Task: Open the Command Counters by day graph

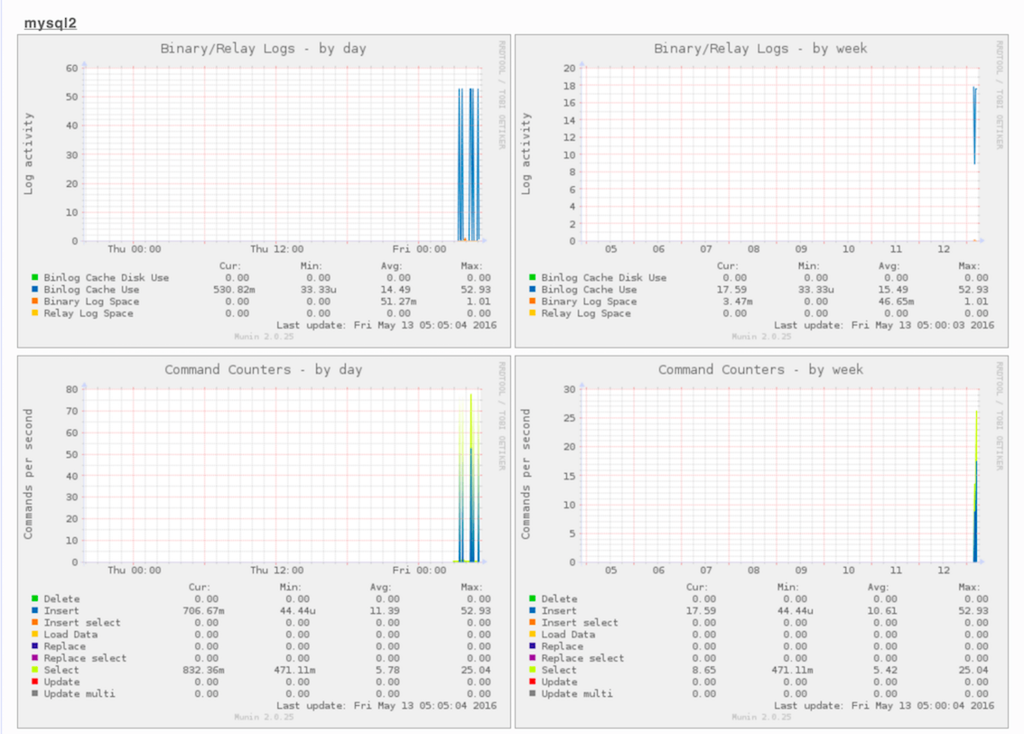Action: click(x=264, y=542)
